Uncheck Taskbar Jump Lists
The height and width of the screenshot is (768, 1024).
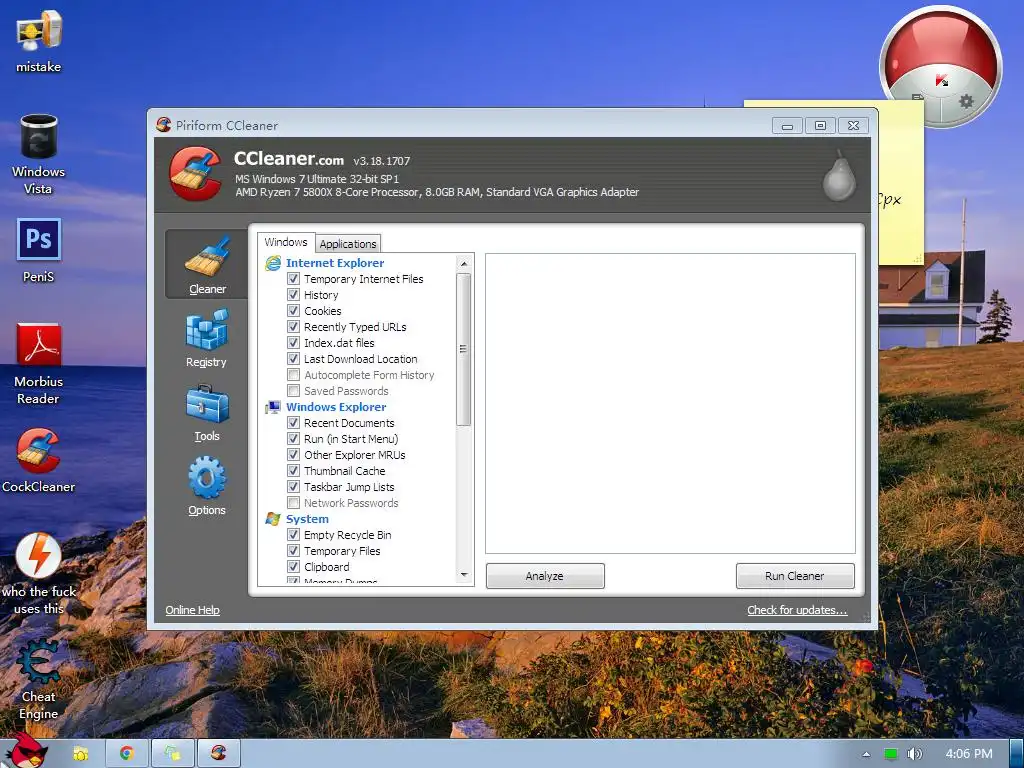293,487
